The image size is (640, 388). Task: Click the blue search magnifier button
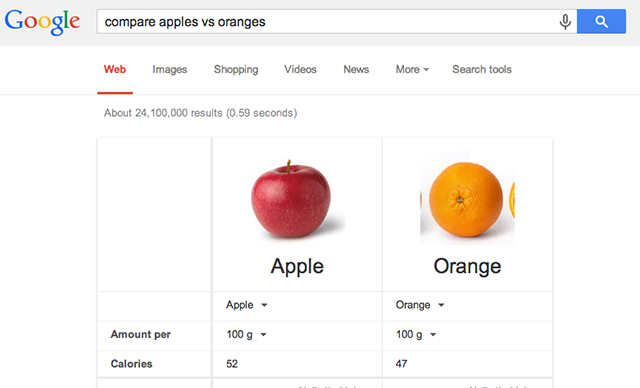(601, 21)
